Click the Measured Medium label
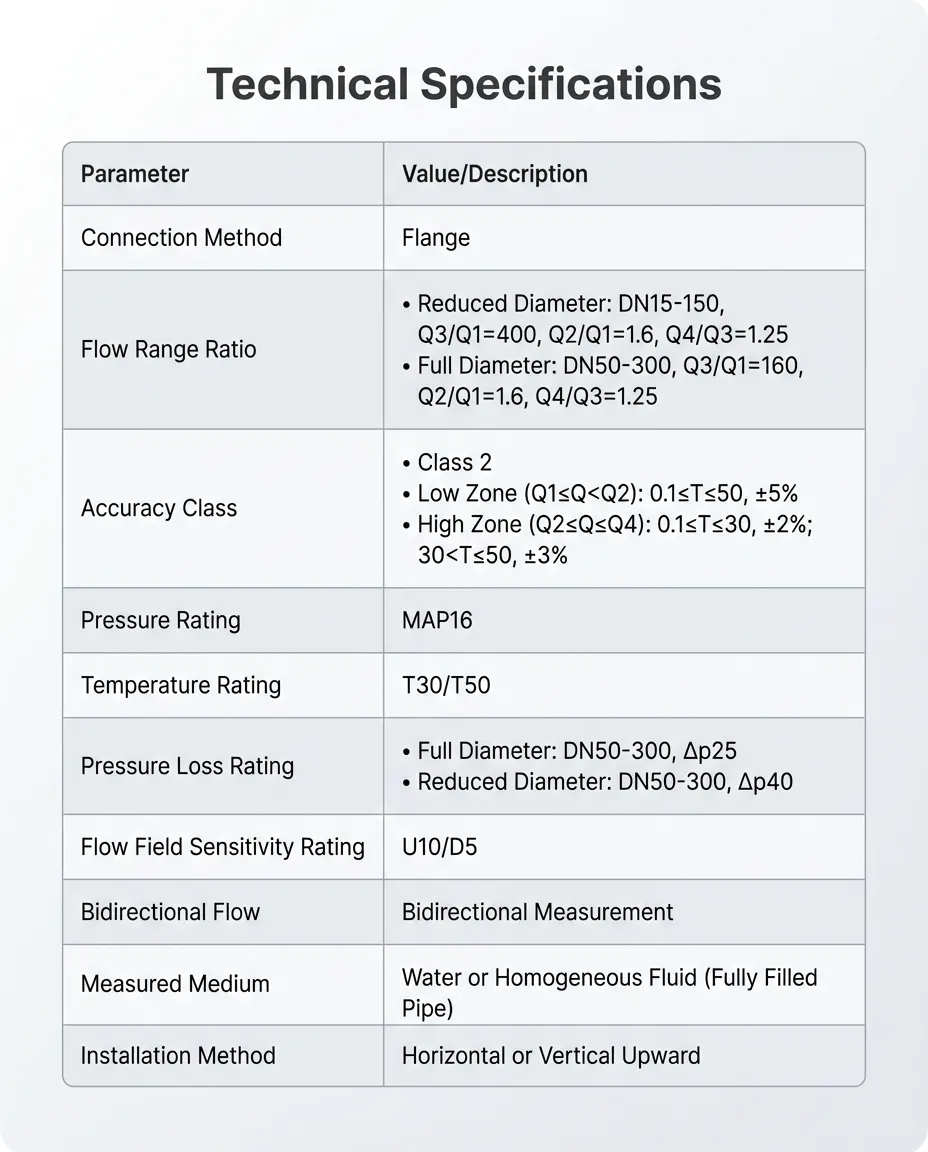Viewport: 928px width, 1152px height. point(175,984)
